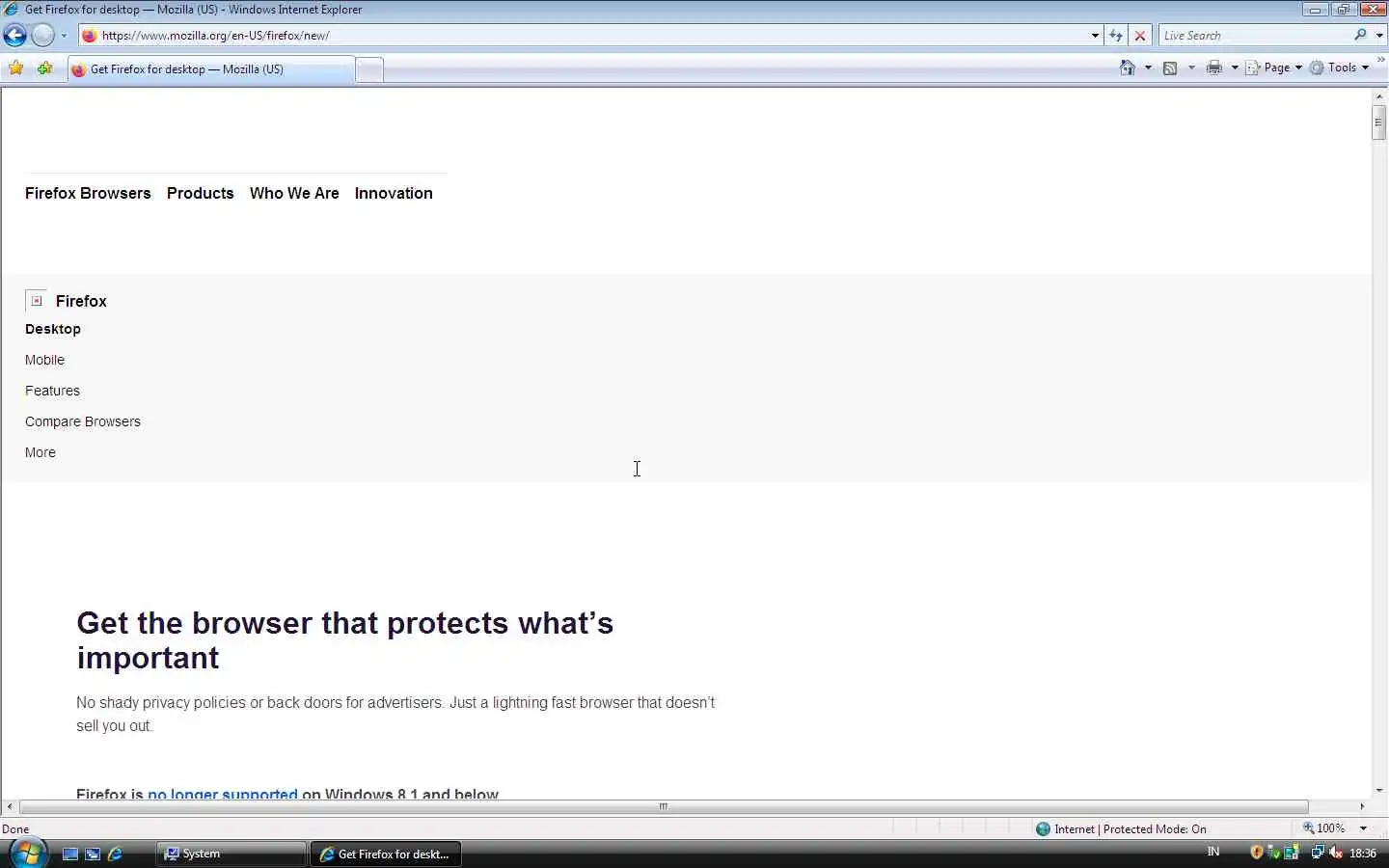Click the Live Search box

coord(1254,36)
